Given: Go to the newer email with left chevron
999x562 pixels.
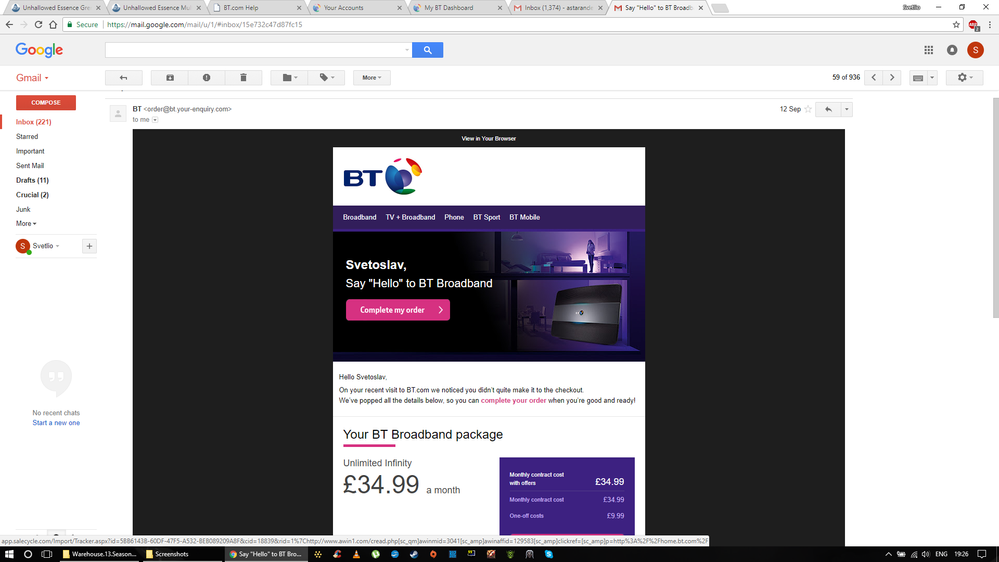Looking at the screenshot, I should [x=874, y=78].
